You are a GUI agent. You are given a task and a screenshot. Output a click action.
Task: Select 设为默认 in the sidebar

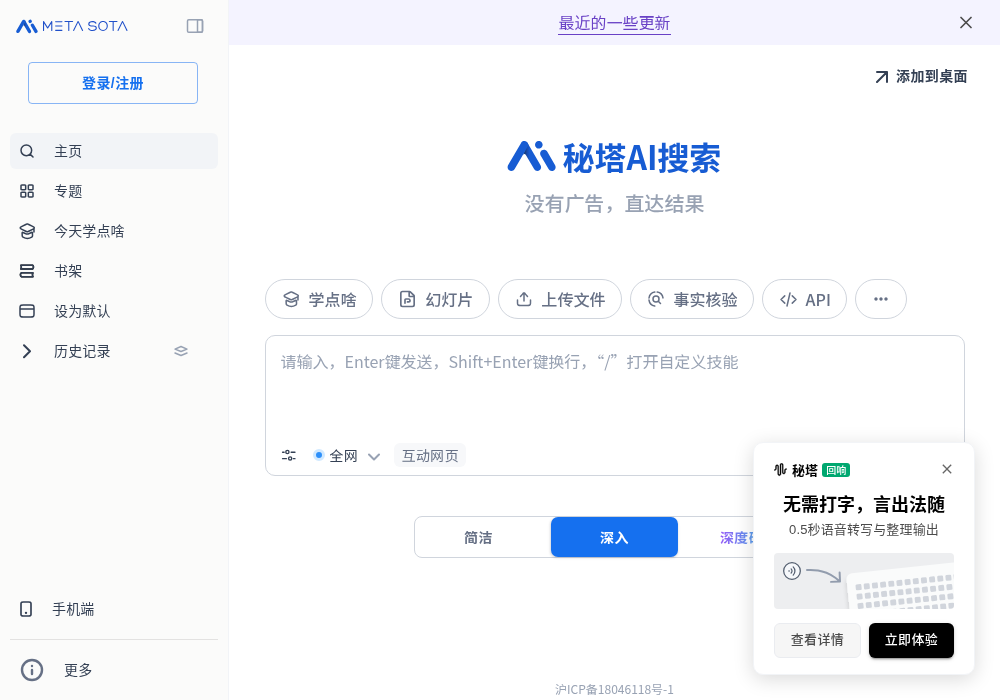(114, 311)
